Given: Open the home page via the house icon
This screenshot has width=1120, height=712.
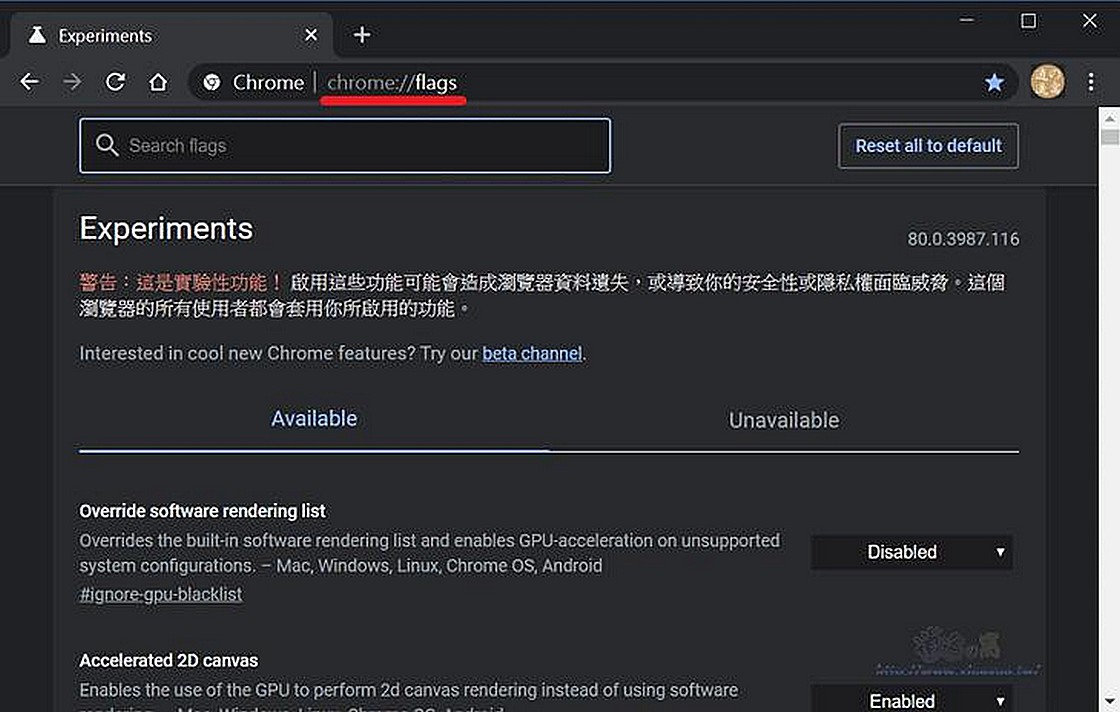Looking at the screenshot, I should point(158,82).
